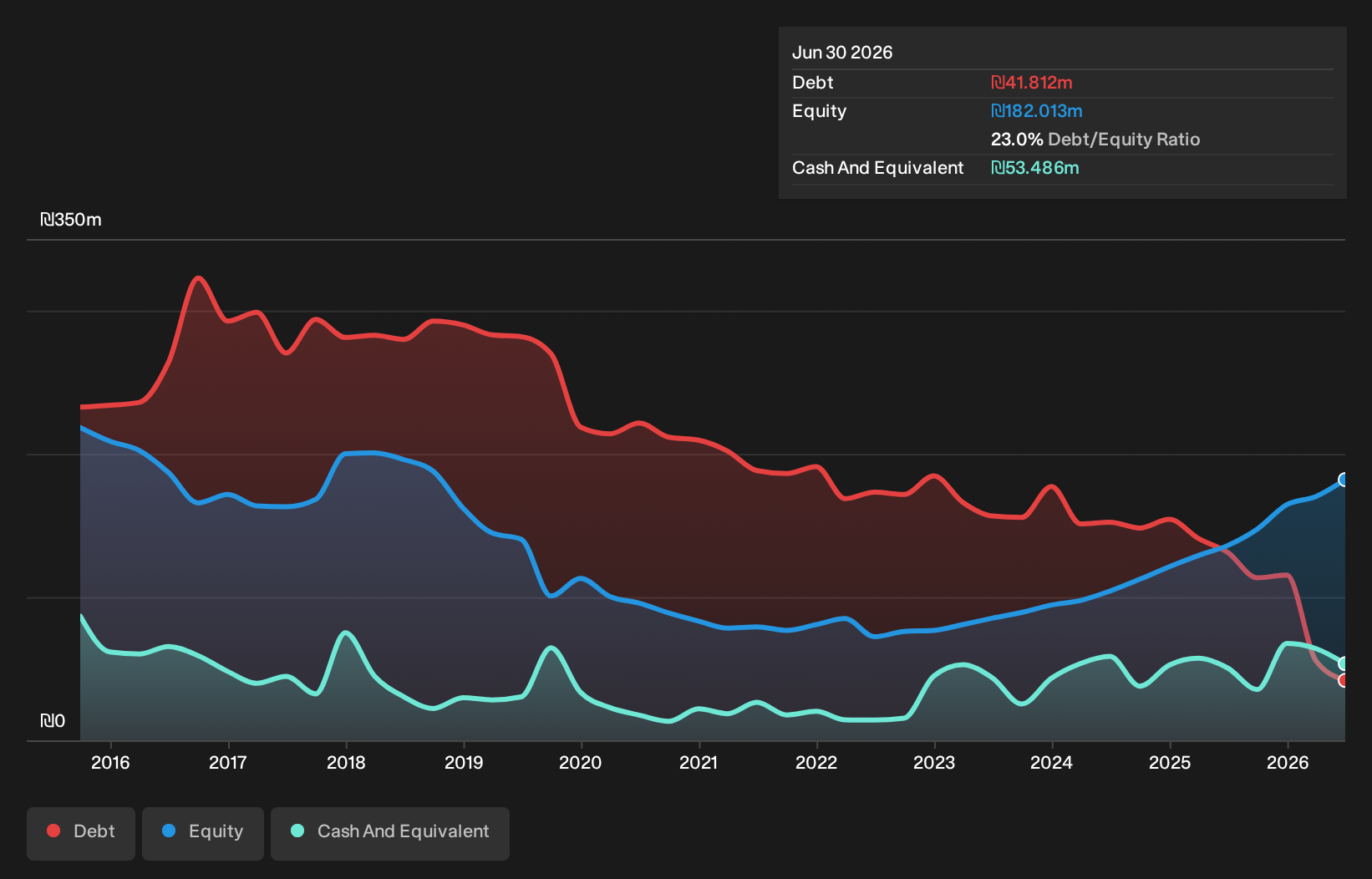The height and width of the screenshot is (879, 1372).
Task: Click the 23.0% Debt/Equity Ratio text
Action: (x=1095, y=140)
